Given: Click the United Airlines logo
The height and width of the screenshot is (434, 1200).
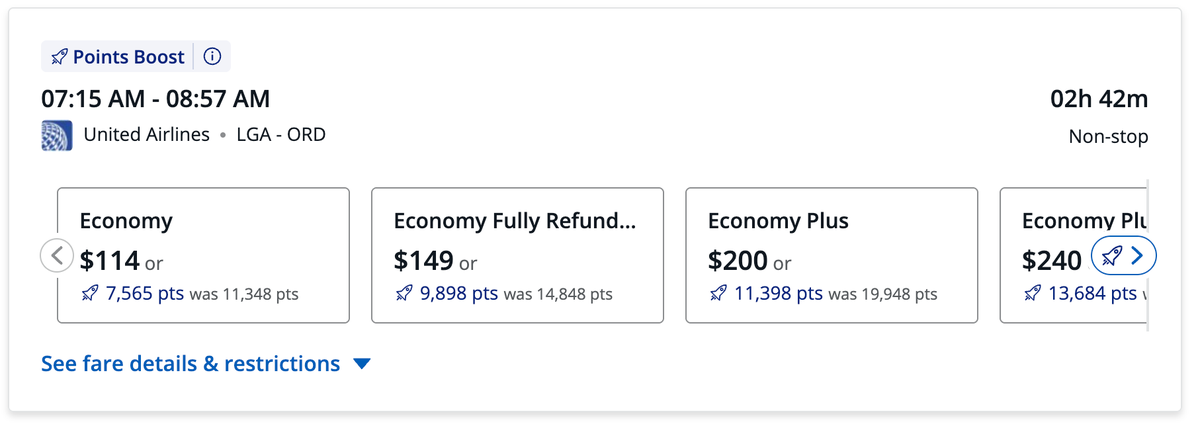Looking at the screenshot, I should click(57, 135).
